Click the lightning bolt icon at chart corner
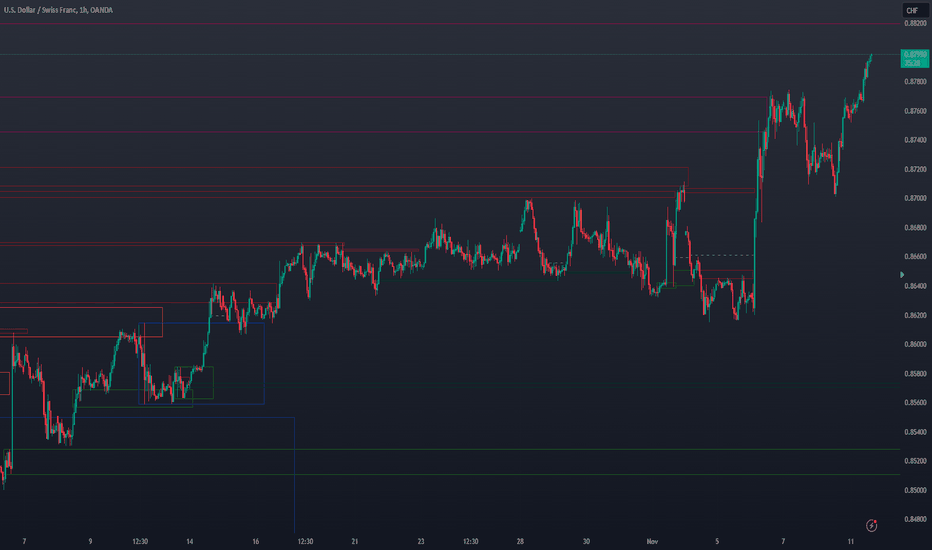 point(871,525)
